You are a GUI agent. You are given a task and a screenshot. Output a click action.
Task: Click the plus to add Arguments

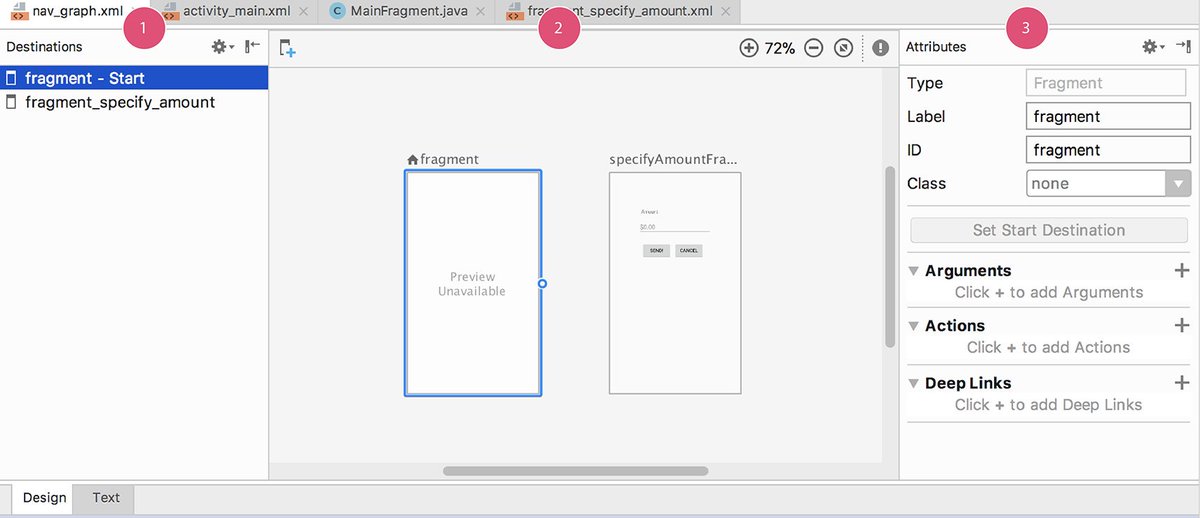(1182, 271)
